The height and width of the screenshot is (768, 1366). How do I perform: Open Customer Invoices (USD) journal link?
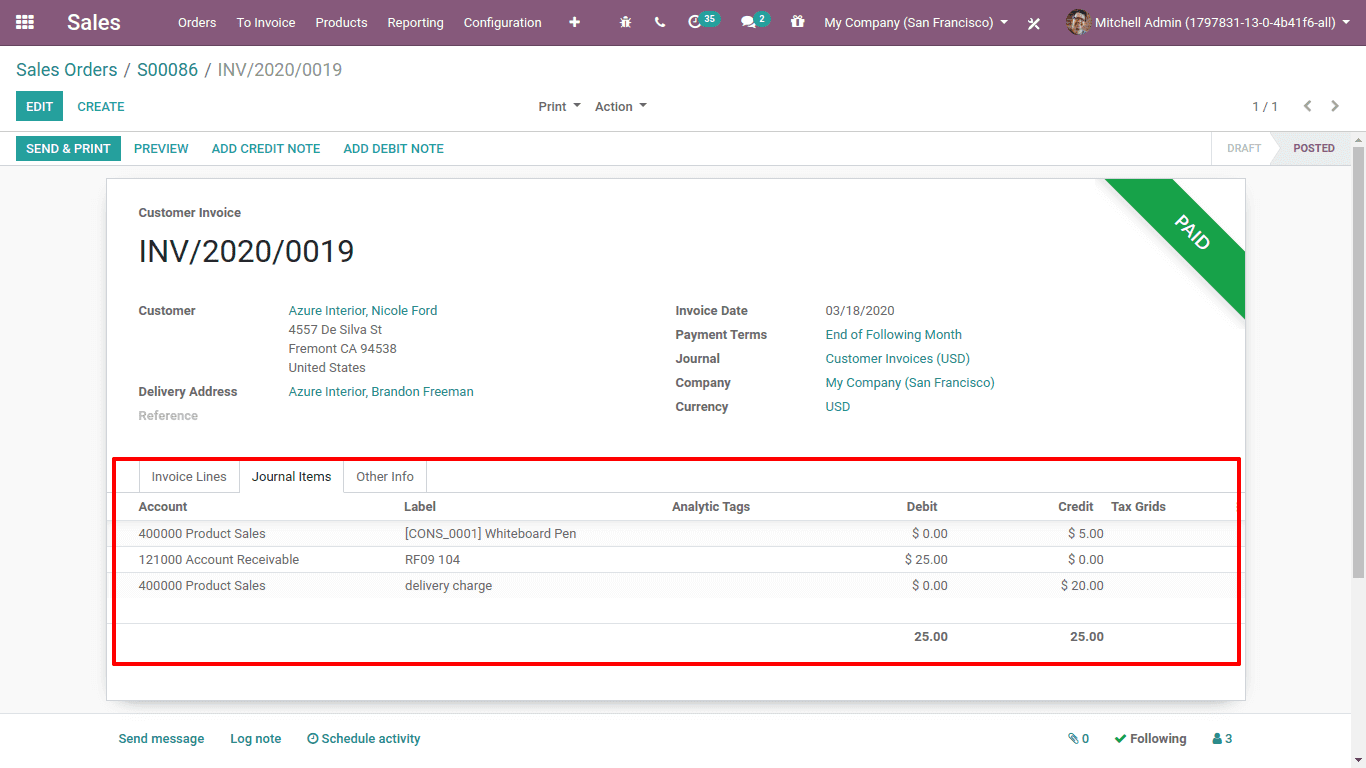click(897, 359)
